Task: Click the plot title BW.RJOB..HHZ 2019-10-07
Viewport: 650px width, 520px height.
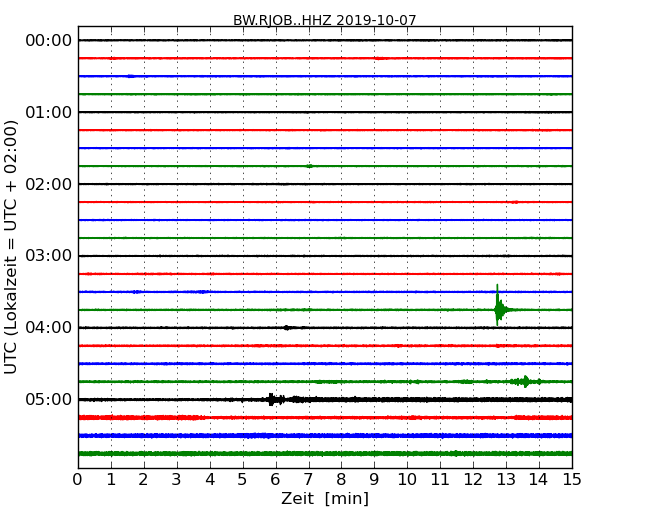Action: (324, 20)
